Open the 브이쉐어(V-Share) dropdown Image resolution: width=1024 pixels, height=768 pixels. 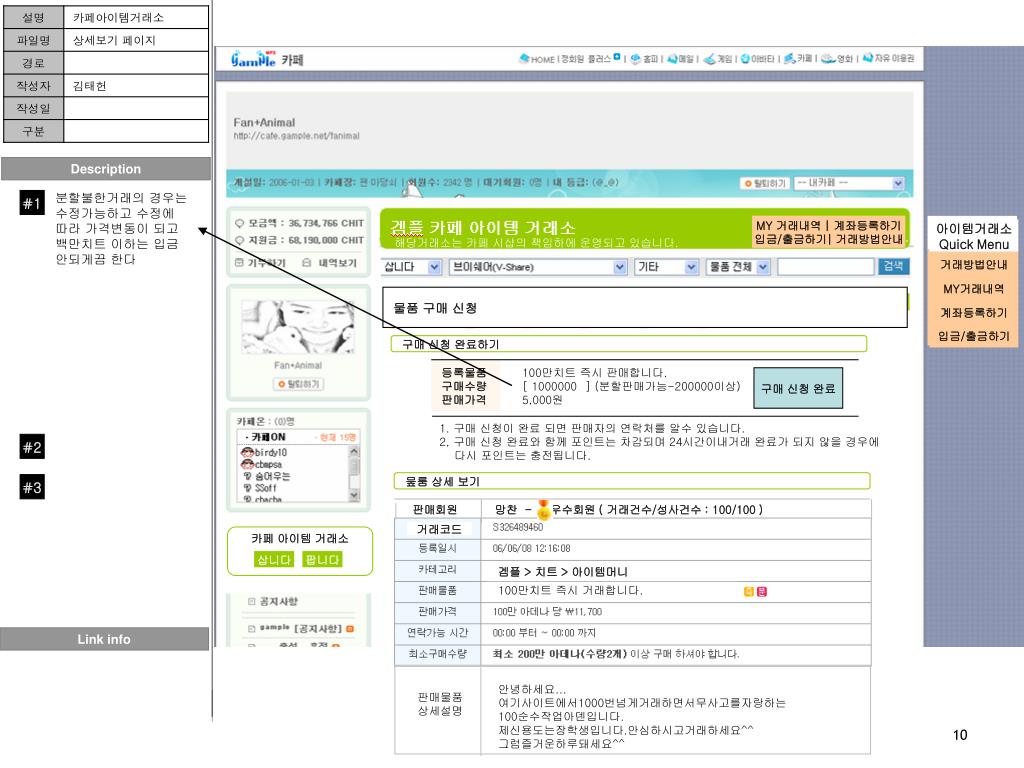(538, 267)
